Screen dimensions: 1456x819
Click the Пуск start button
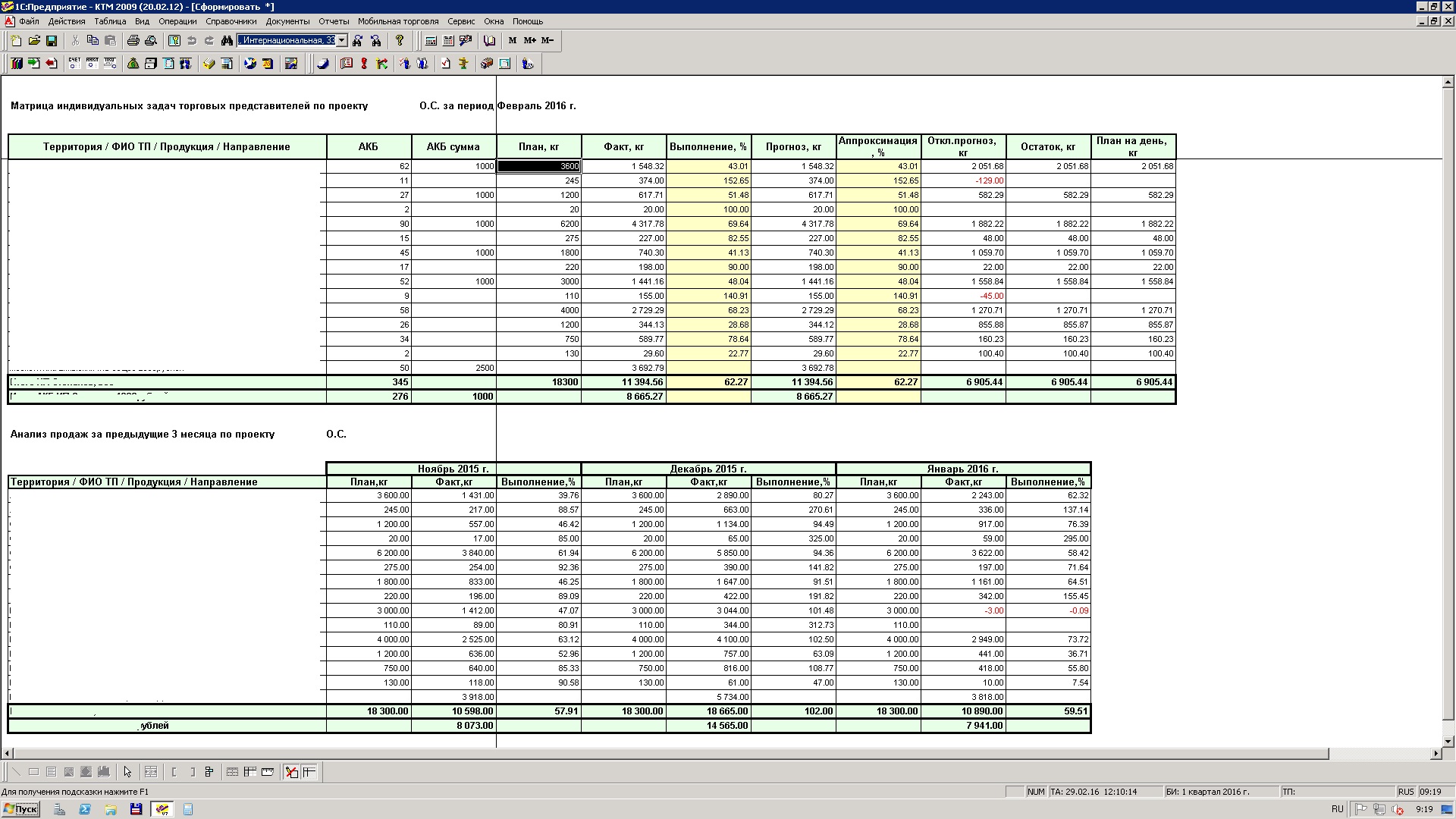click(x=20, y=809)
